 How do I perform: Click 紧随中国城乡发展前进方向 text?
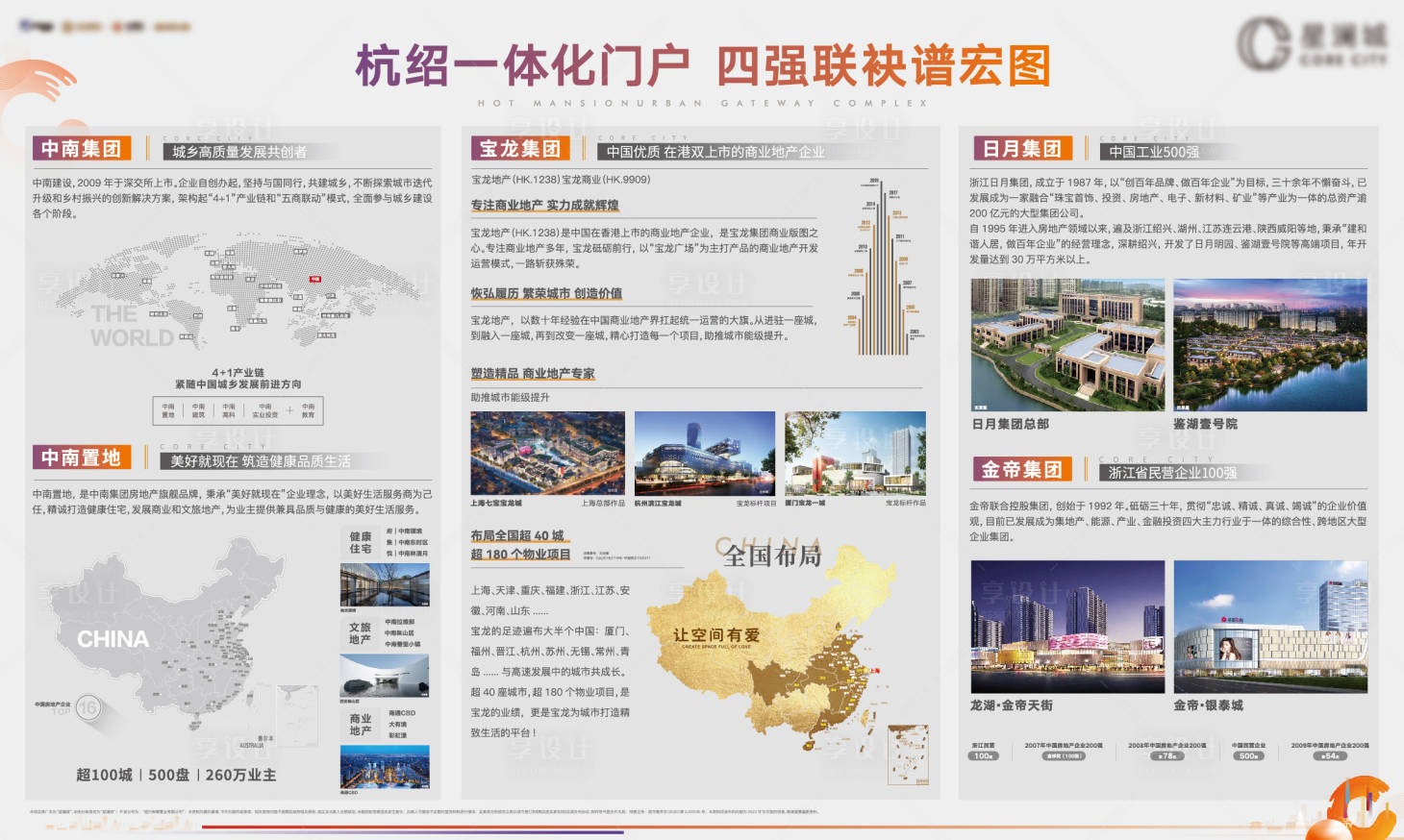[x=238, y=383]
